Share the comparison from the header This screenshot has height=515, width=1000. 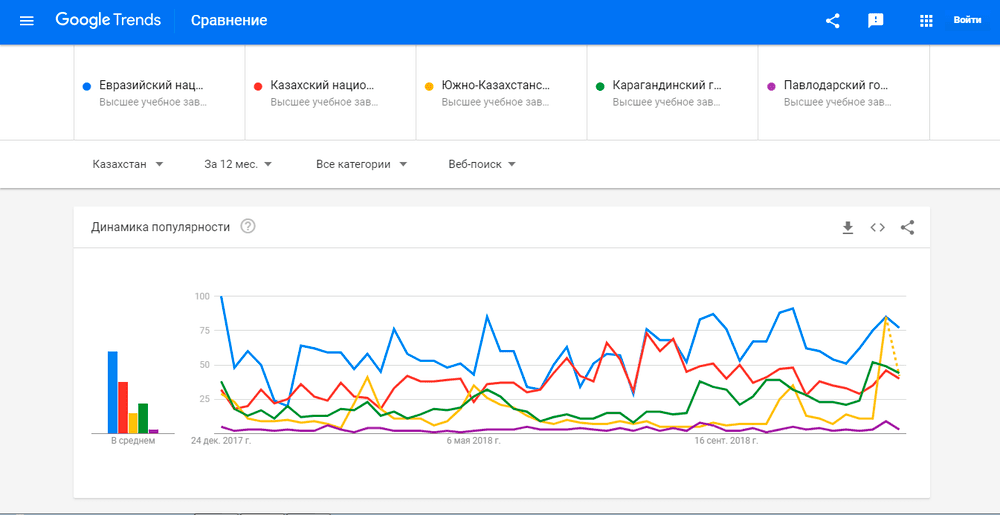pos(832,21)
